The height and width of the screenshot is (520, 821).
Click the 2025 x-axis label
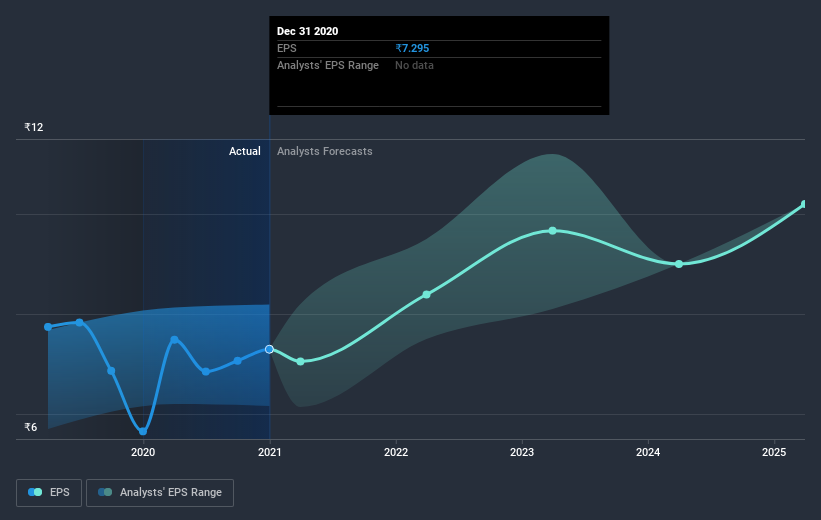click(x=774, y=452)
